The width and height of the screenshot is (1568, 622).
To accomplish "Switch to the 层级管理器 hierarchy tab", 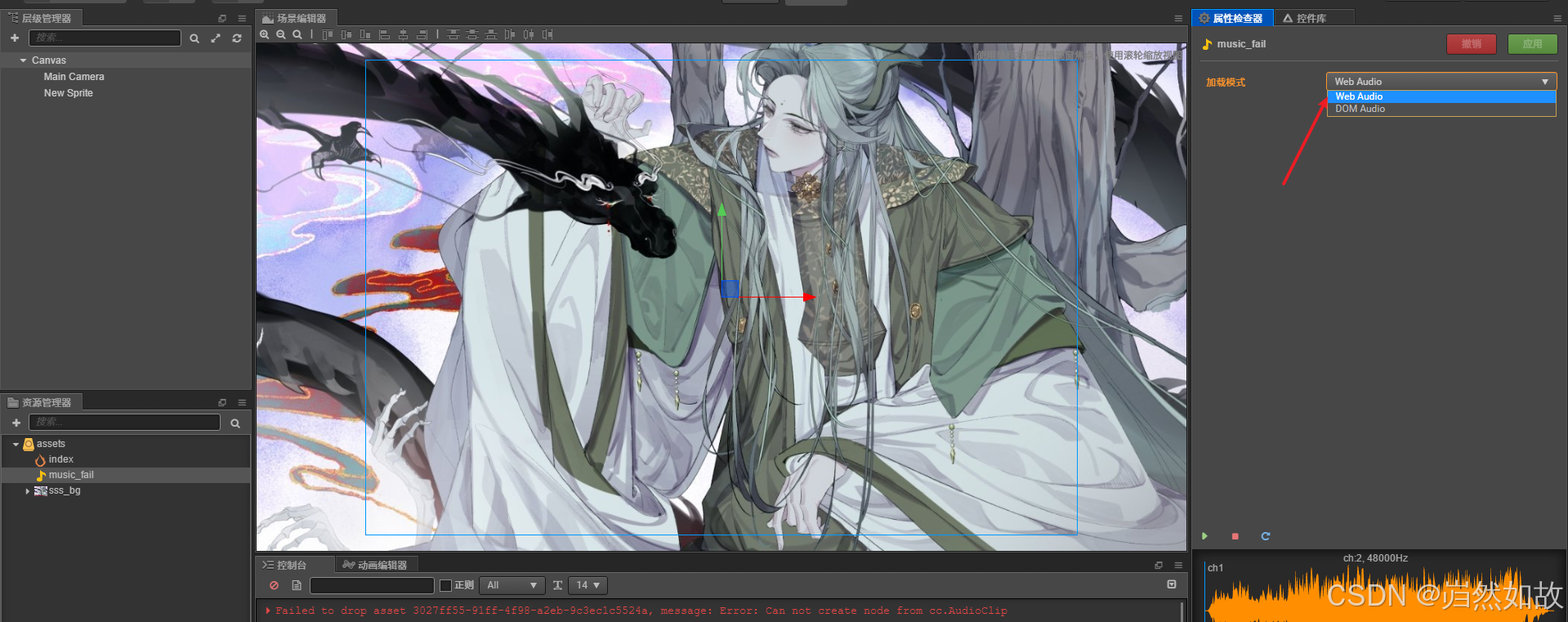I will tap(40, 18).
